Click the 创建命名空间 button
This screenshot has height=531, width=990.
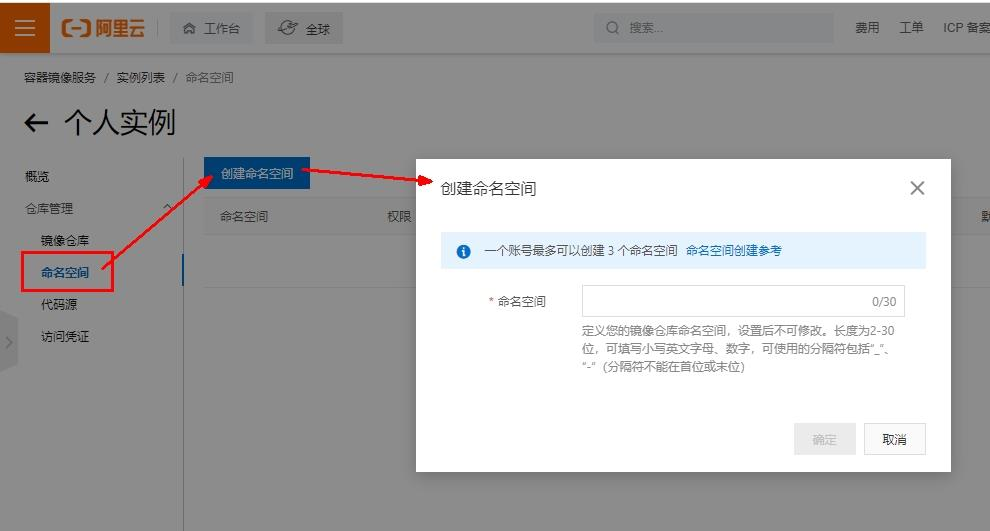click(x=257, y=173)
